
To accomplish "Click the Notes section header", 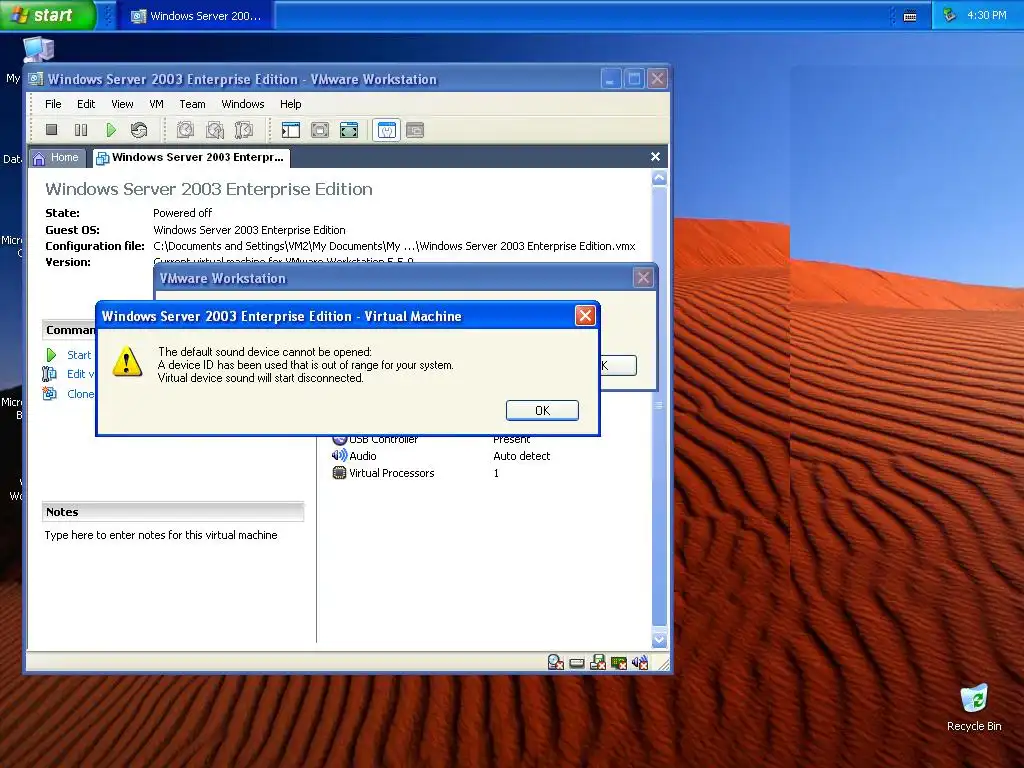I will [x=172, y=512].
